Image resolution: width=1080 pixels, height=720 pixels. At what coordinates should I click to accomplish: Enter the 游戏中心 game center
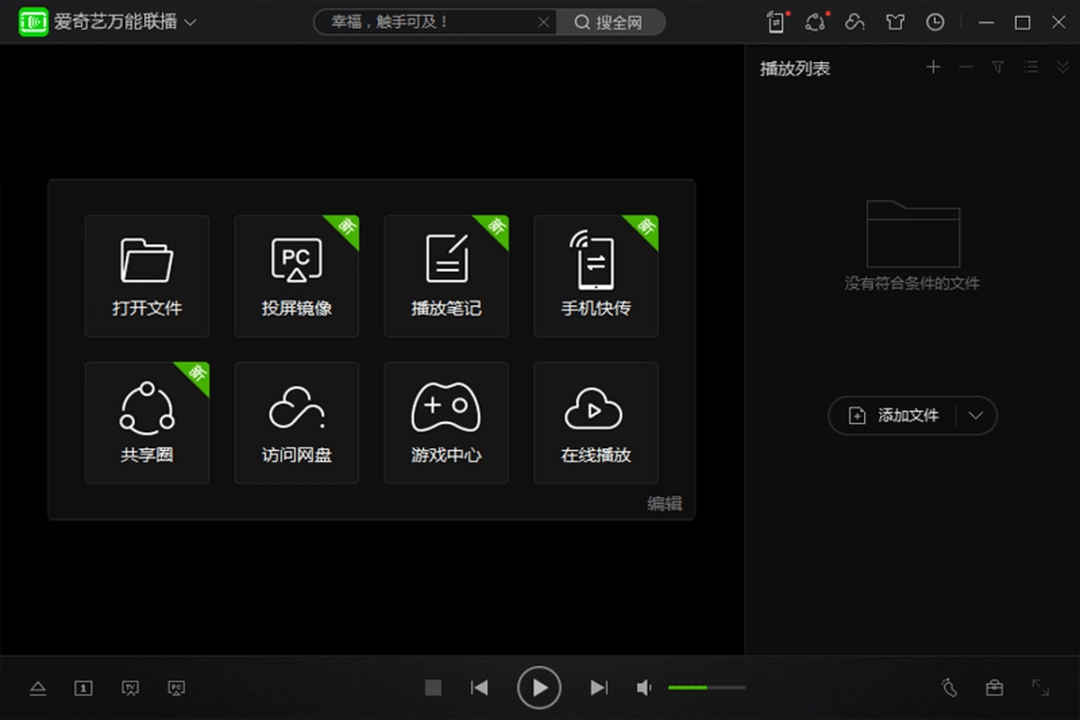click(x=446, y=422)
